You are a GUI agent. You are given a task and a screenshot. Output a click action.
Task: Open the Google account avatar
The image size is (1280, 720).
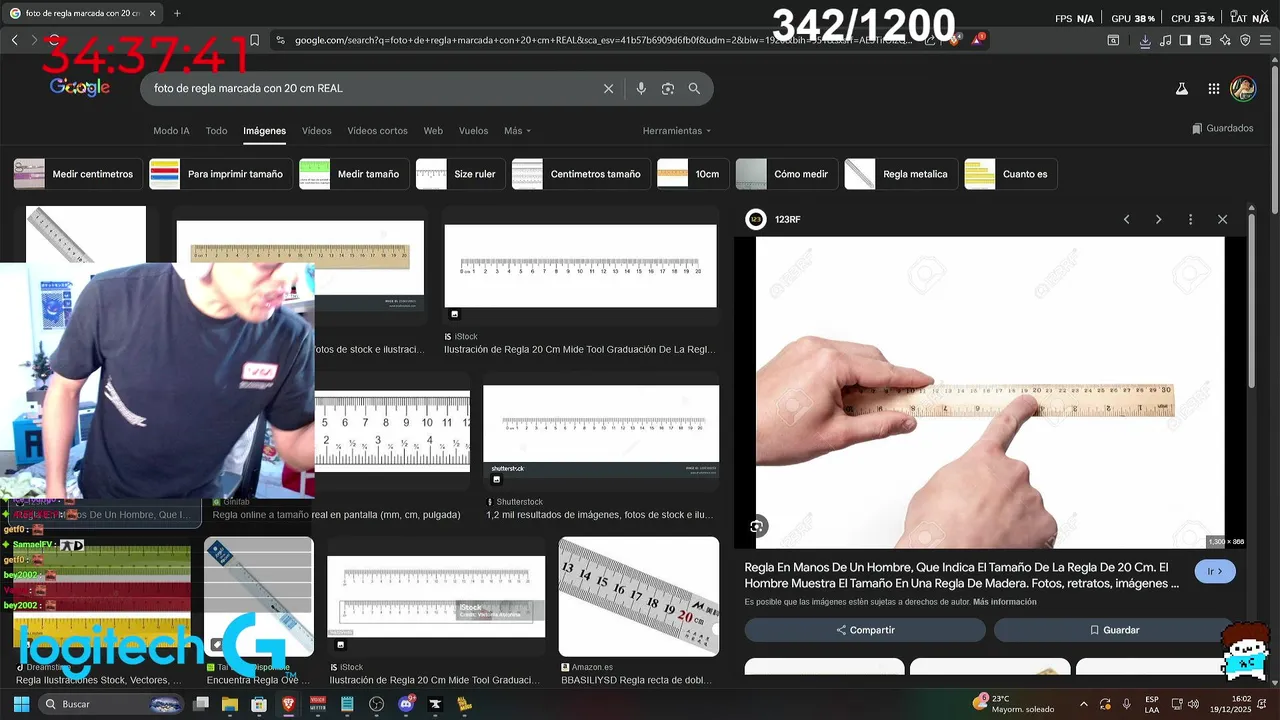(1243, 89)
